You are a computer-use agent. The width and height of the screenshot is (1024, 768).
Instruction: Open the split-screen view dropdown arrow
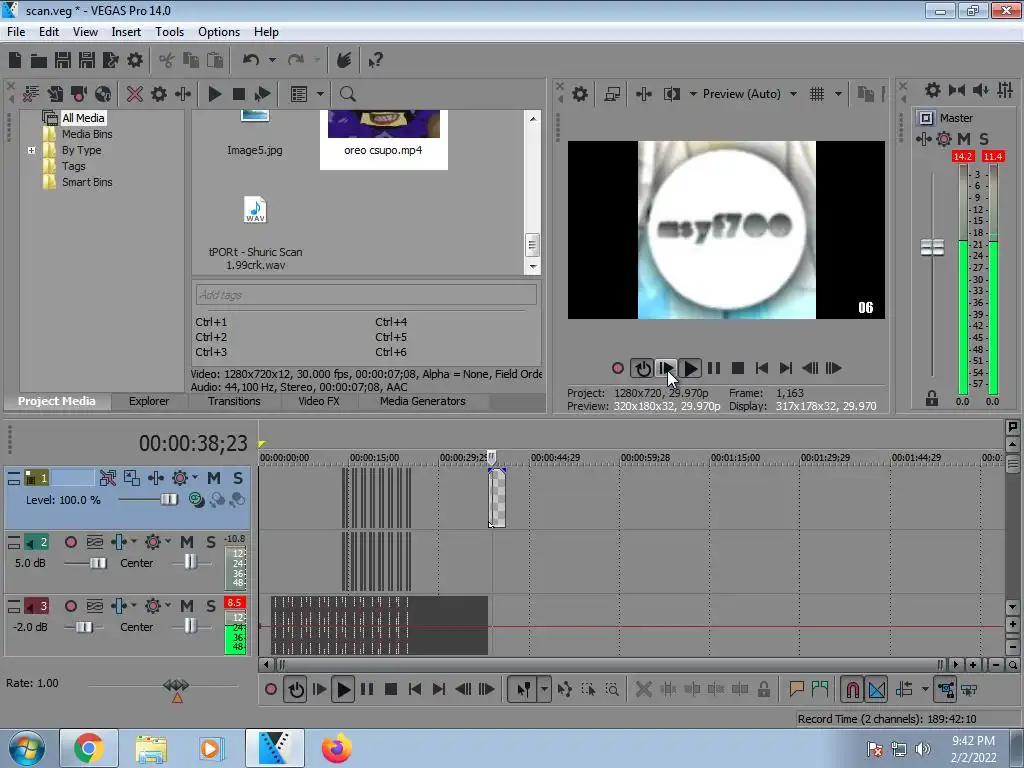[x=693, y=94]
